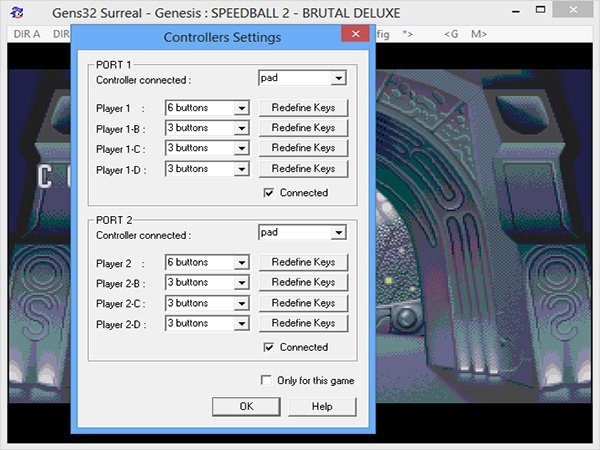Redefine Keys for Player 1-B
Viewport: 600px width, 450px height.
pyautogui.click(x=303, y=128)
